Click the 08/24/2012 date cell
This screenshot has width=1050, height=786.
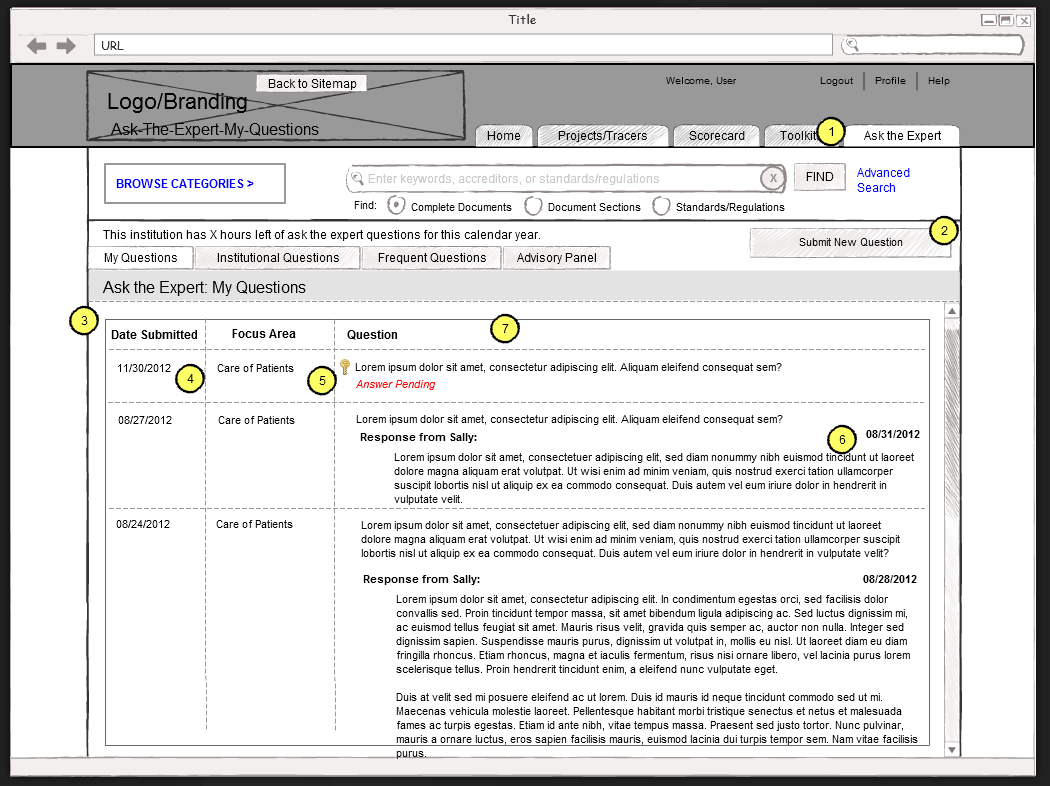pos(143,524)
